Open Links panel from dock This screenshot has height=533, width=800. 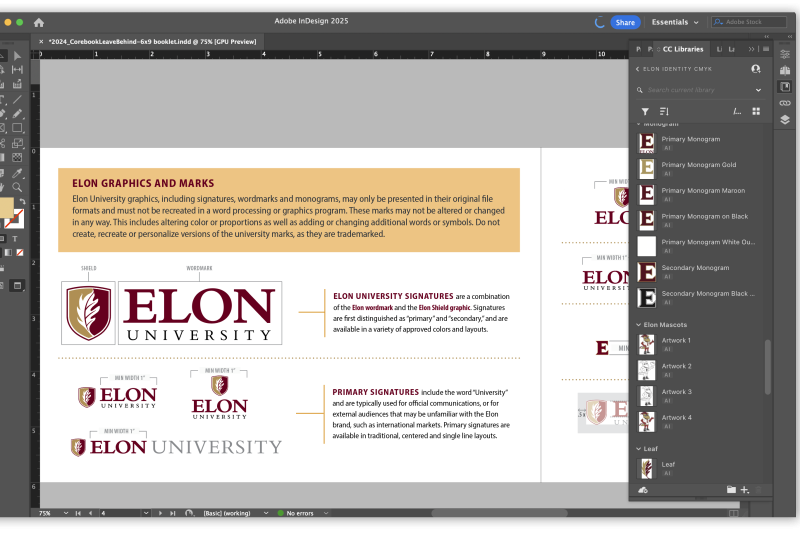[785, 103]
